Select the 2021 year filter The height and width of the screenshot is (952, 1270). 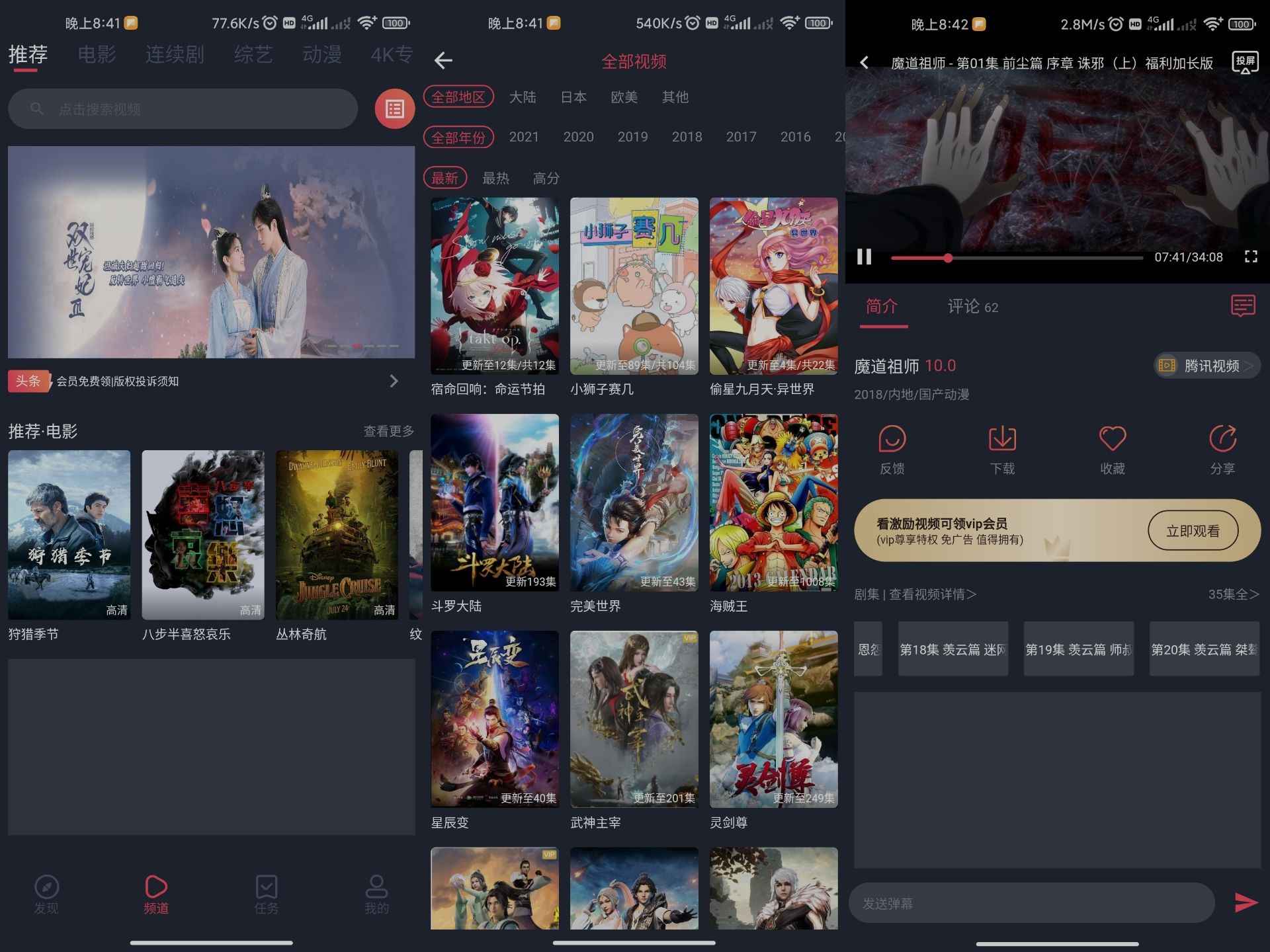point(524,137)
